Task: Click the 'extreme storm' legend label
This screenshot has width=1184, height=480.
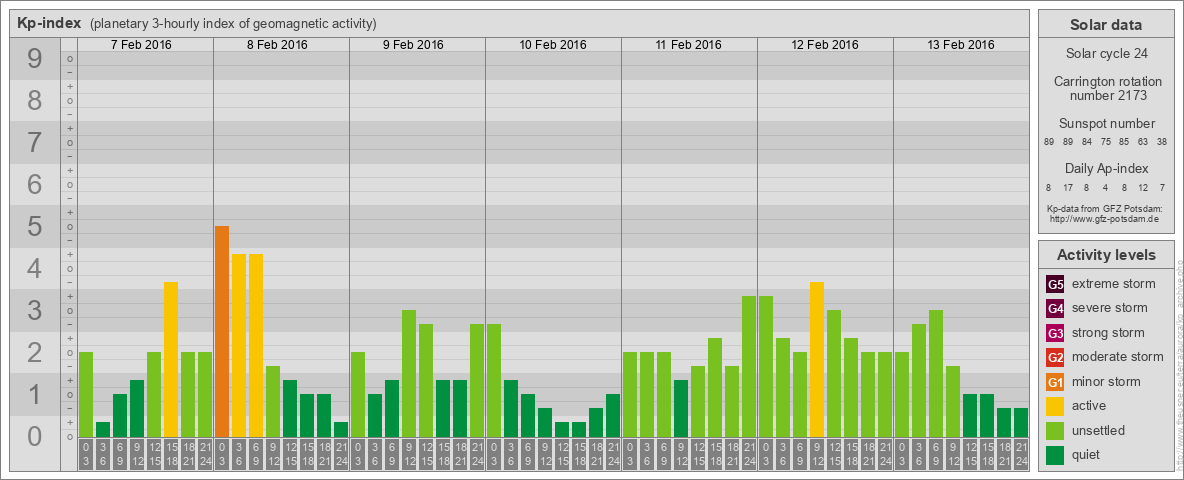Action: tap(1114, 284)
